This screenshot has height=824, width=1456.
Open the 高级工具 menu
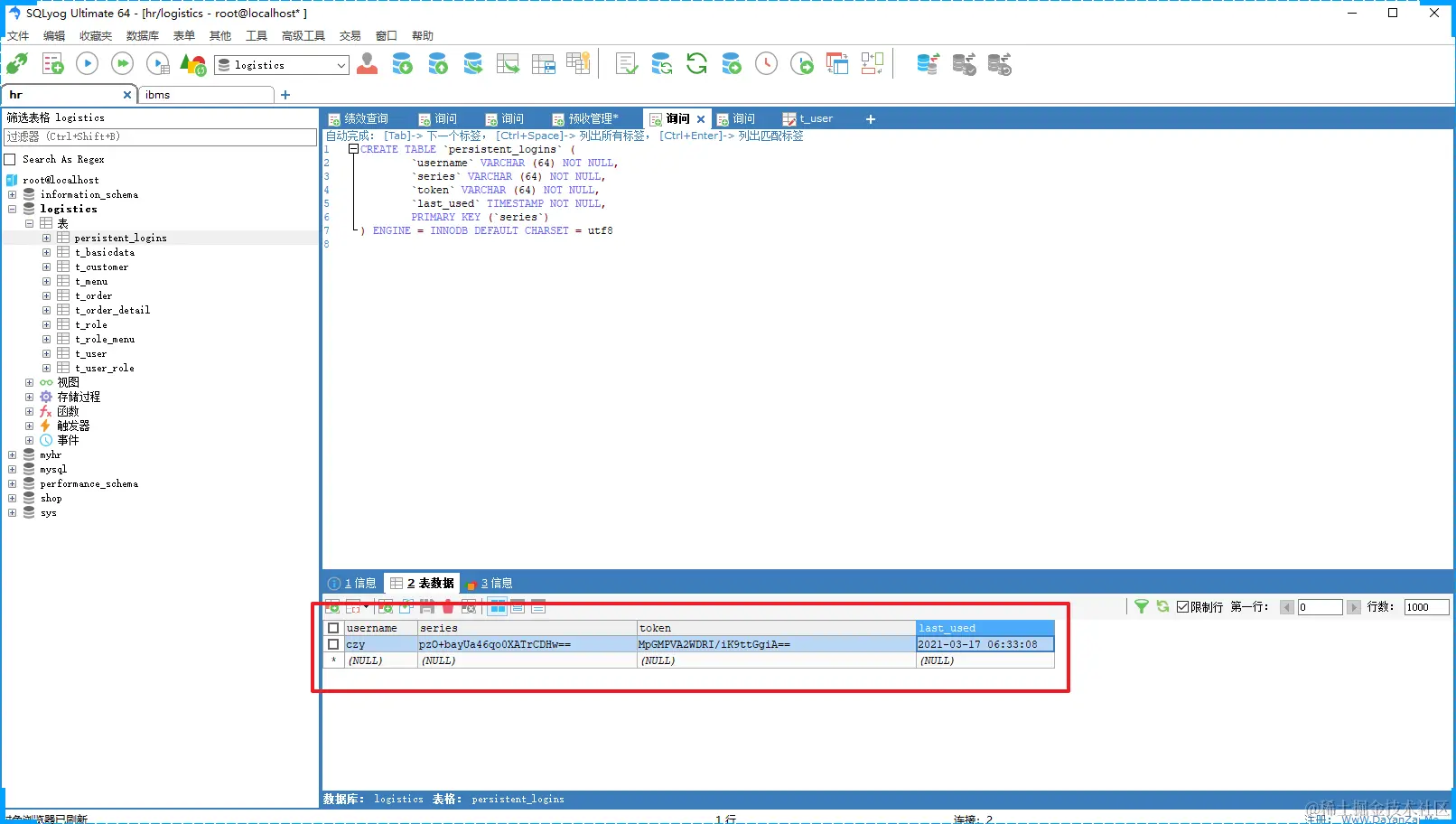[303, 36]
